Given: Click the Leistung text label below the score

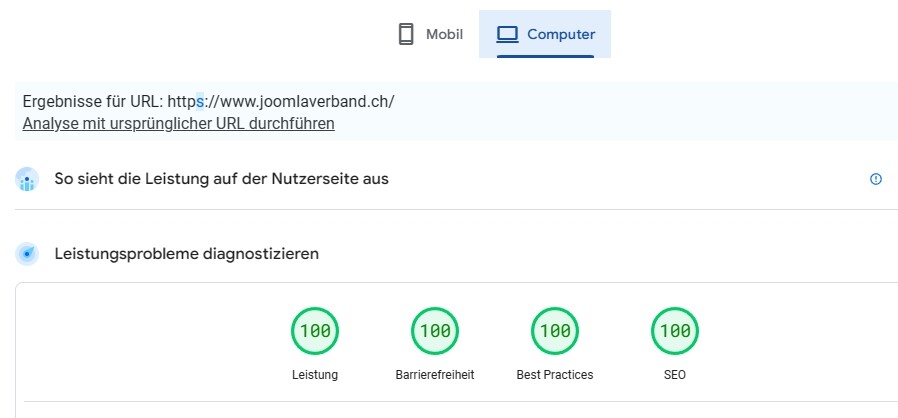Looking at the screenshot, I should (x=315, y=375).
